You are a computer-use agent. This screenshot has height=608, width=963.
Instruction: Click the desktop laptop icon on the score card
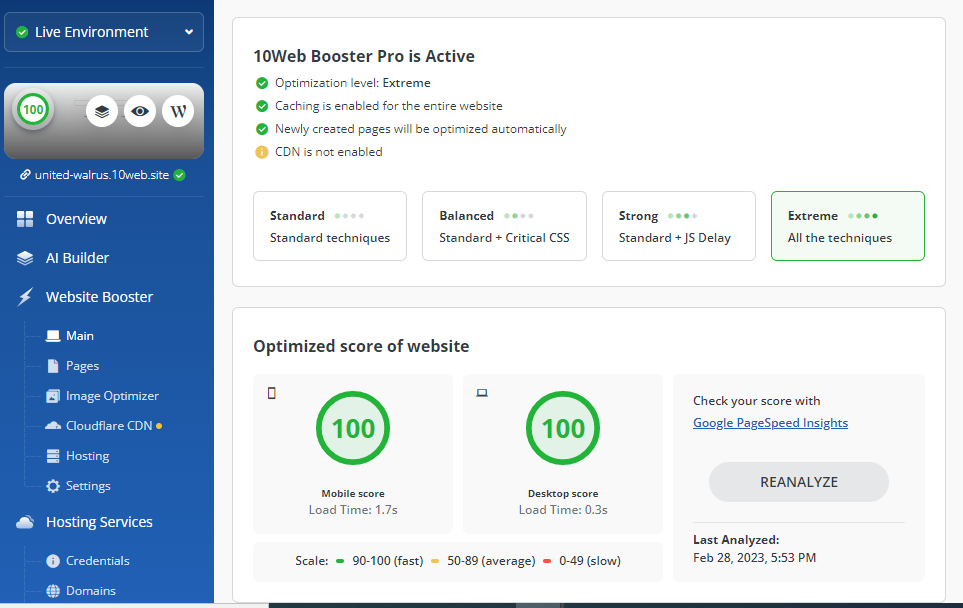tap(482, 393)
